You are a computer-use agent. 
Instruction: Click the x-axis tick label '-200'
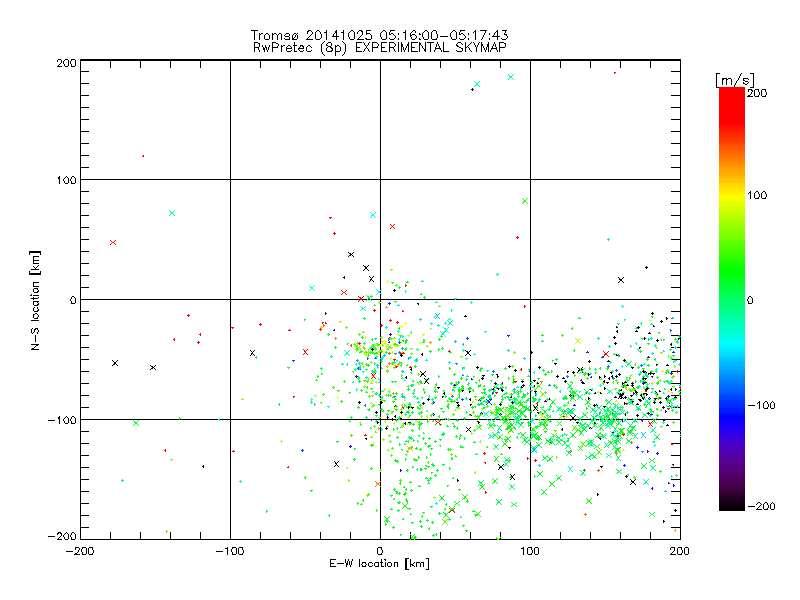click(x=80, y=551)
